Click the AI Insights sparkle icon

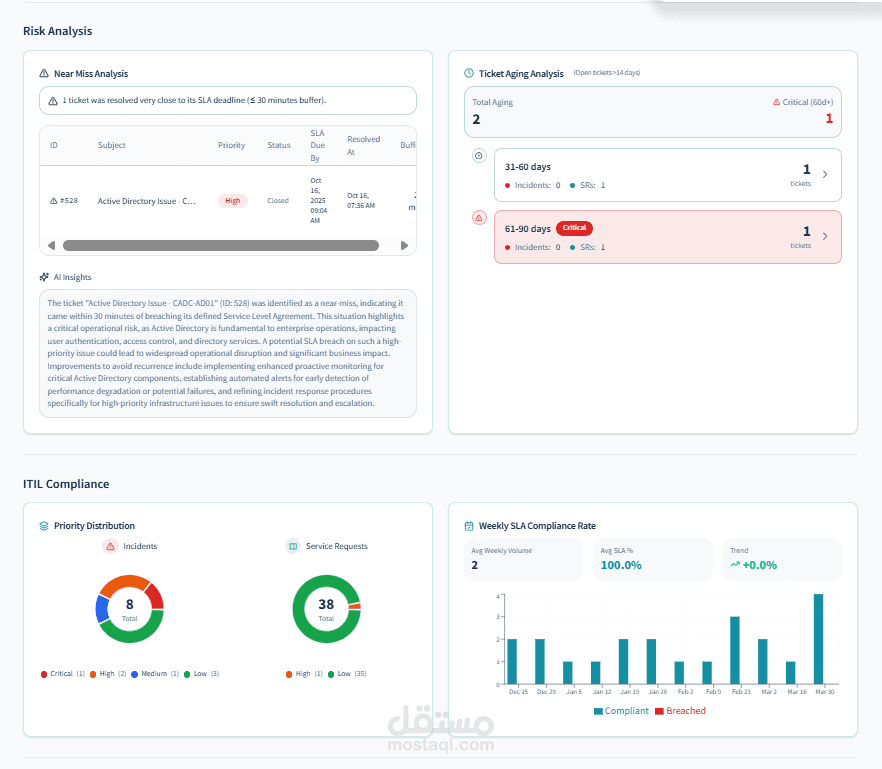point(44,277)
